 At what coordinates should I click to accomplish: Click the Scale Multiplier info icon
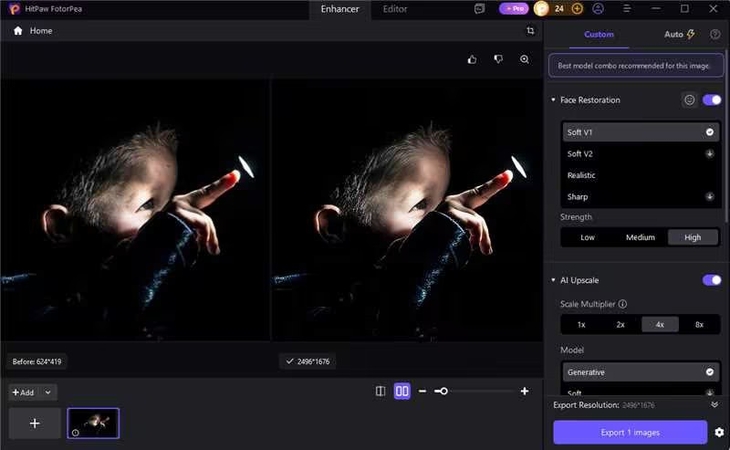pyautogui.click(x=622, y=304)
